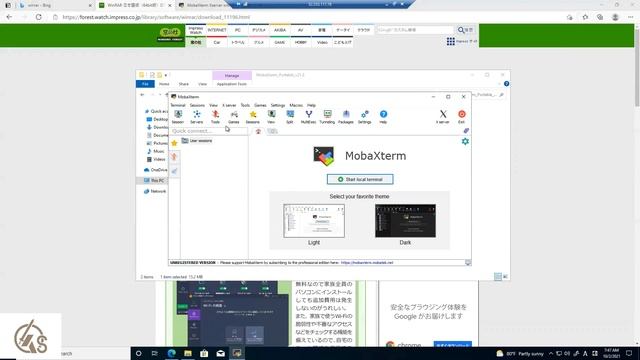640x360 pixels.
Task: Click the Quick connect input field
Action: point(209,131)
